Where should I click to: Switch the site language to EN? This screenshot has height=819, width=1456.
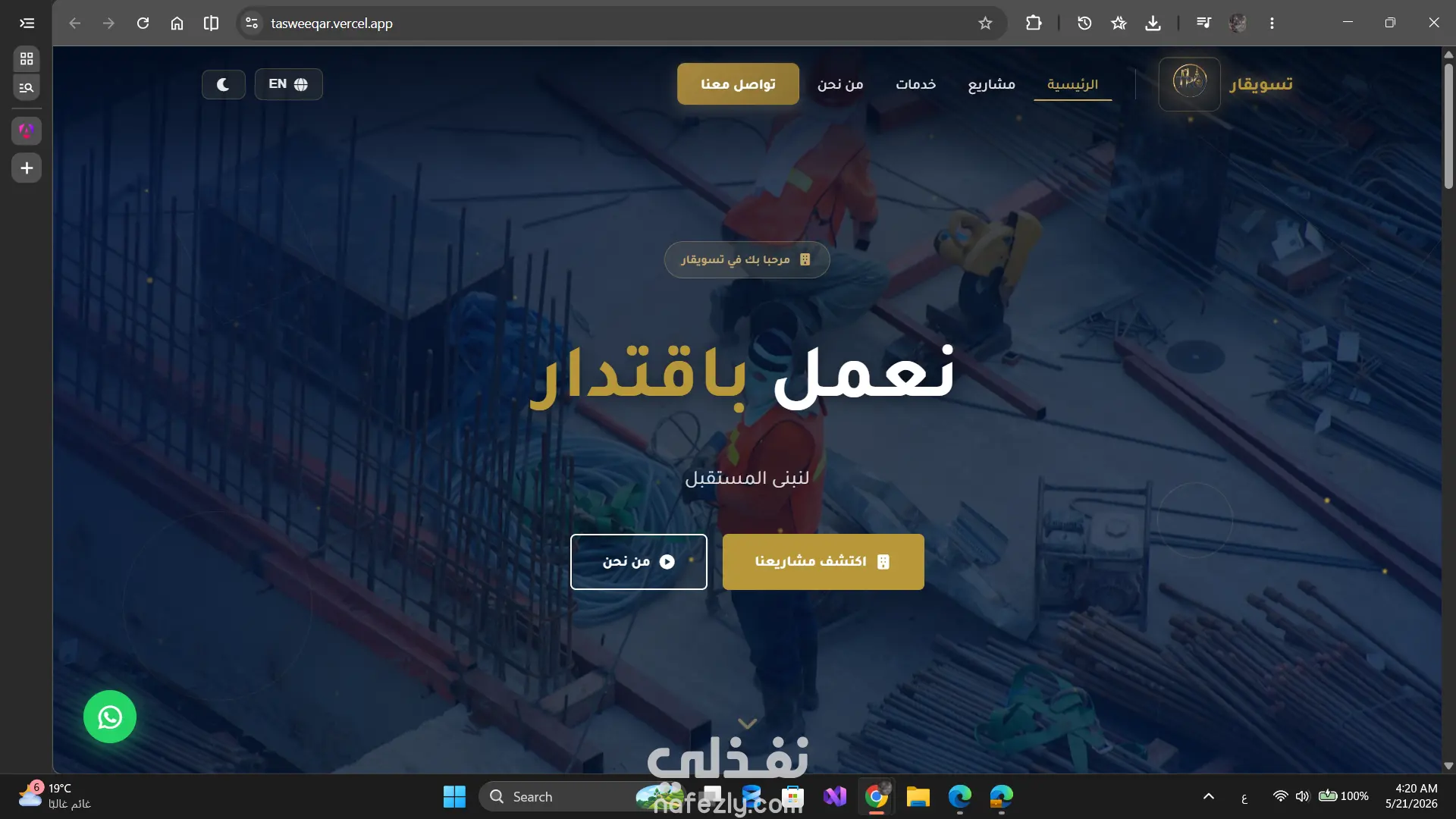288,84
